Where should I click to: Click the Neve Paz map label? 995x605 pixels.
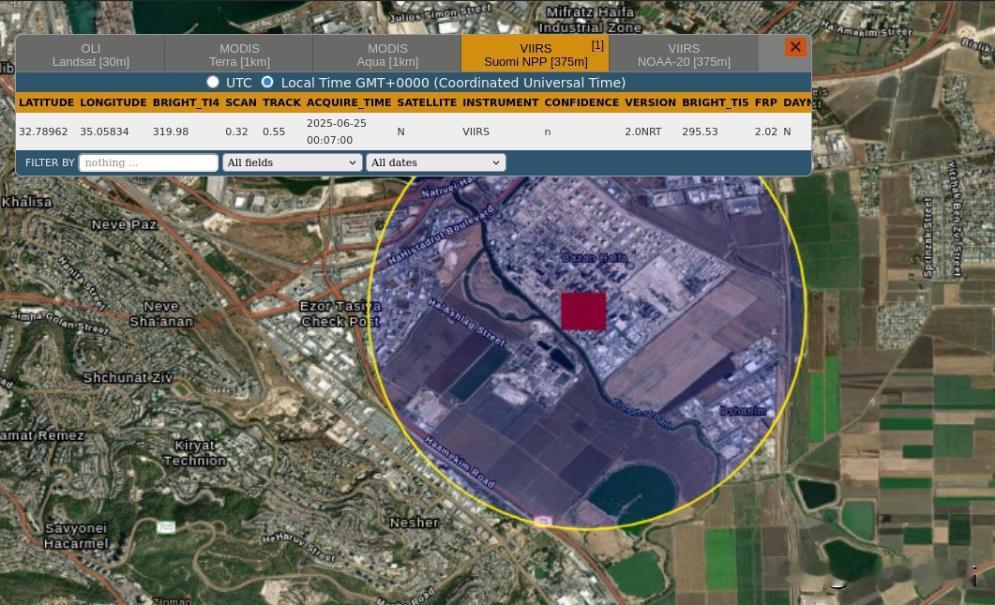click(x=124, y=225)
